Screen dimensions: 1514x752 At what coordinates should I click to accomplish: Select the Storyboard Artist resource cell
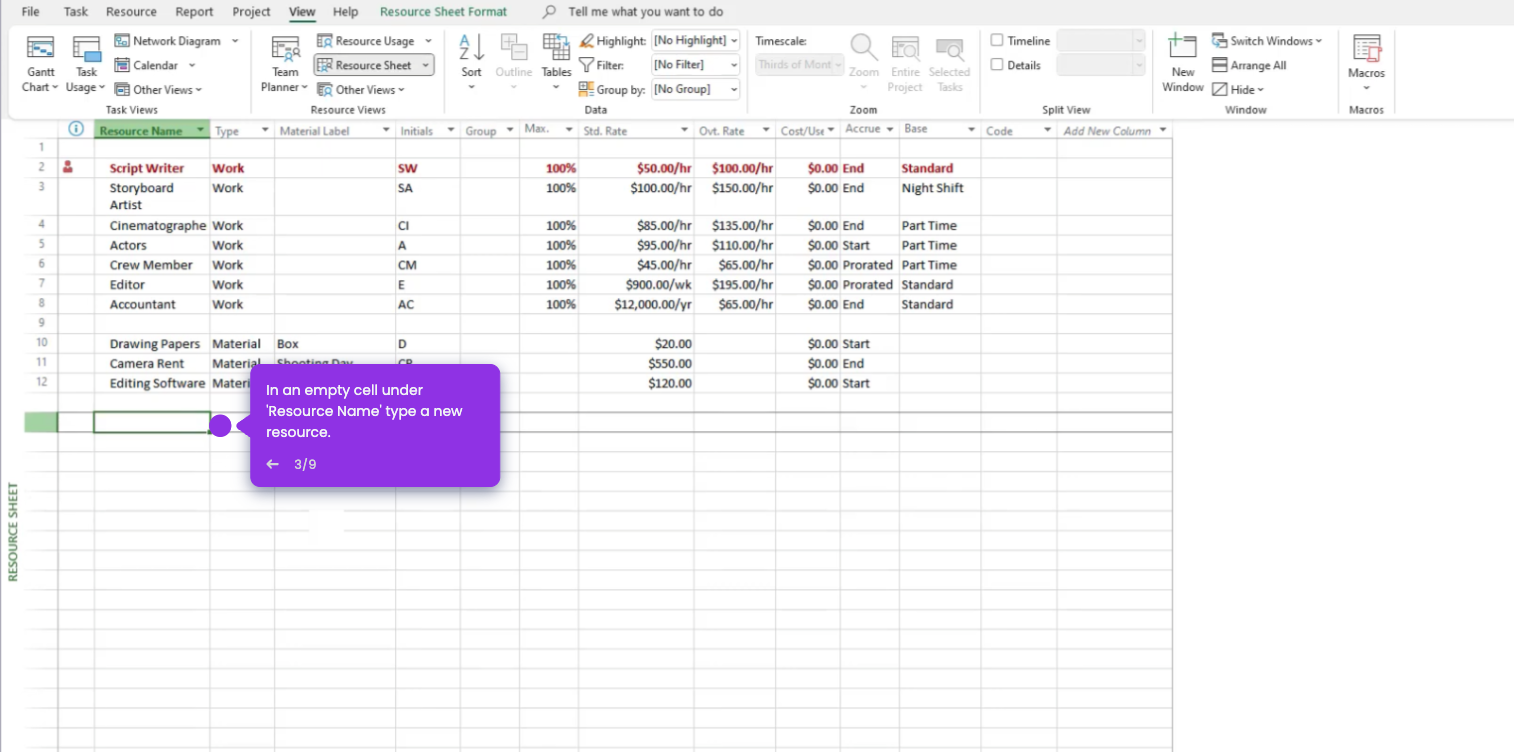[152, 196]
